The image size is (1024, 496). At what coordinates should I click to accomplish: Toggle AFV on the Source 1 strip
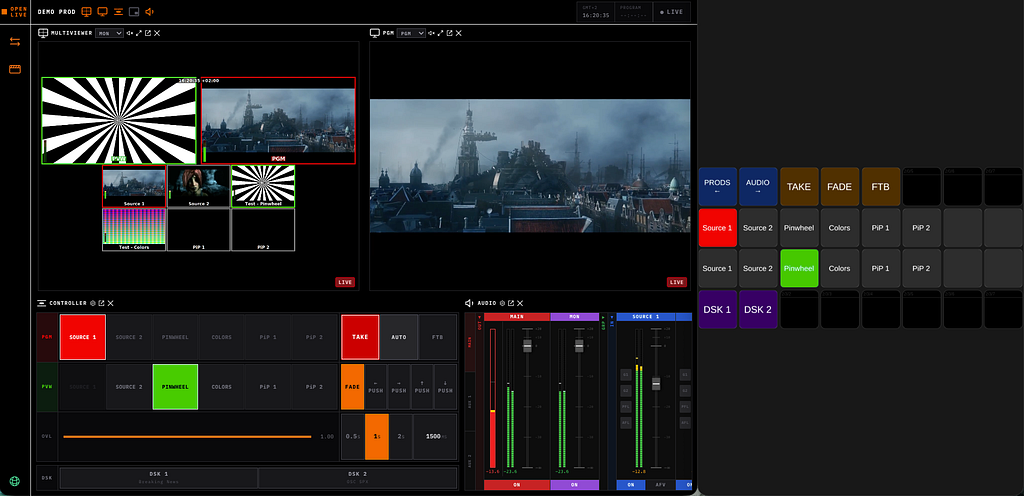pos(660,485)
